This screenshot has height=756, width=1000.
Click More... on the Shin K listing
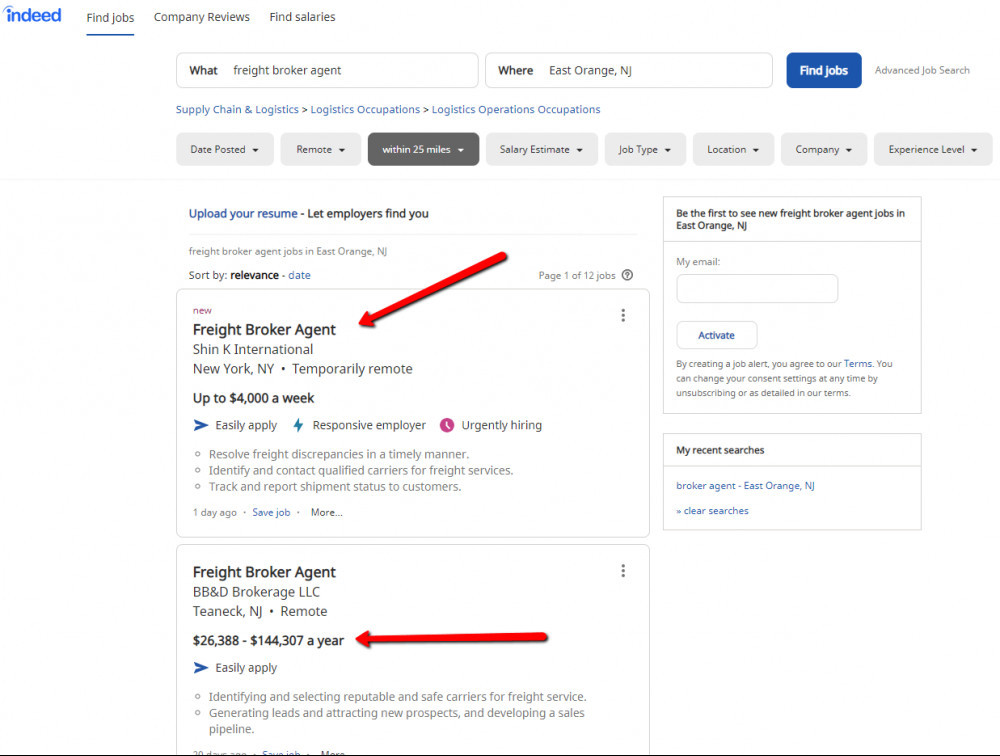327,512
